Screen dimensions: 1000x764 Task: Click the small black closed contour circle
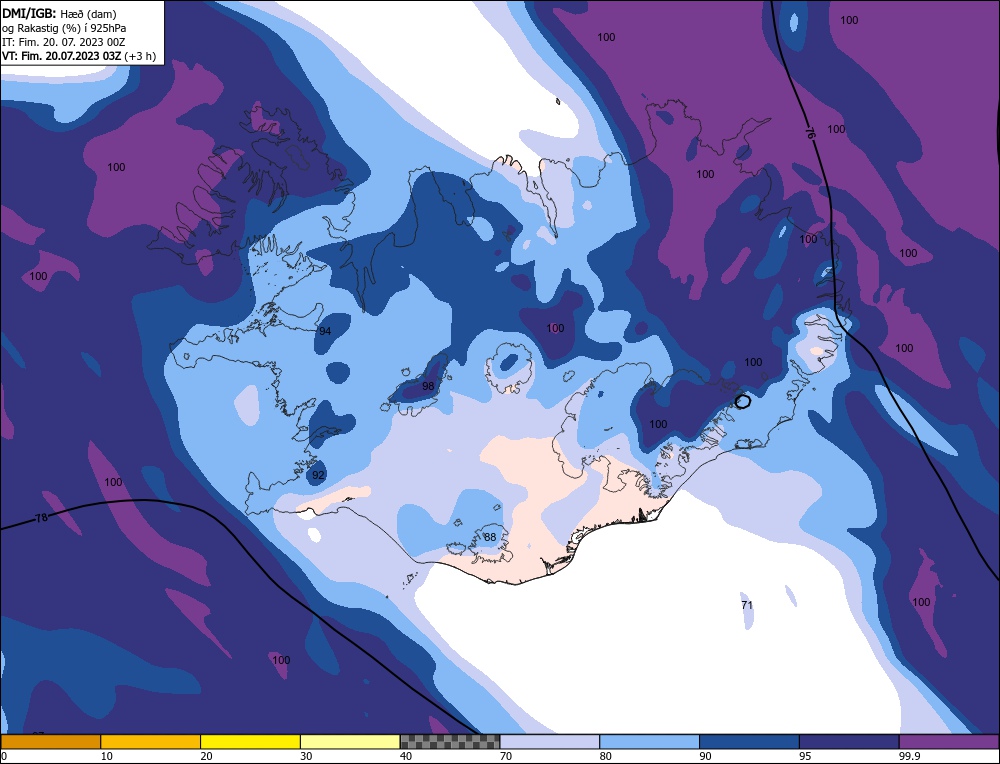[742, 401]
